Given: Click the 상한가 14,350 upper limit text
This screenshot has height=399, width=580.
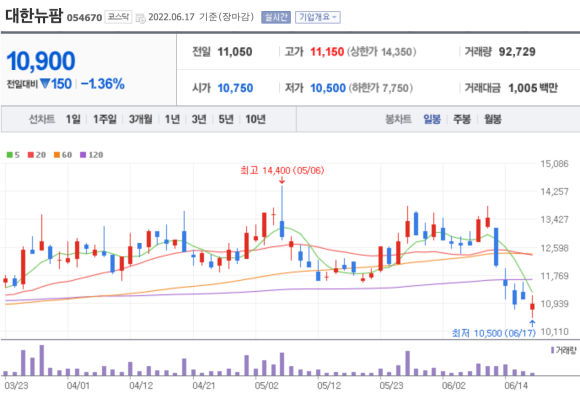Looking at the screenshot, I should tap(382, 52).
